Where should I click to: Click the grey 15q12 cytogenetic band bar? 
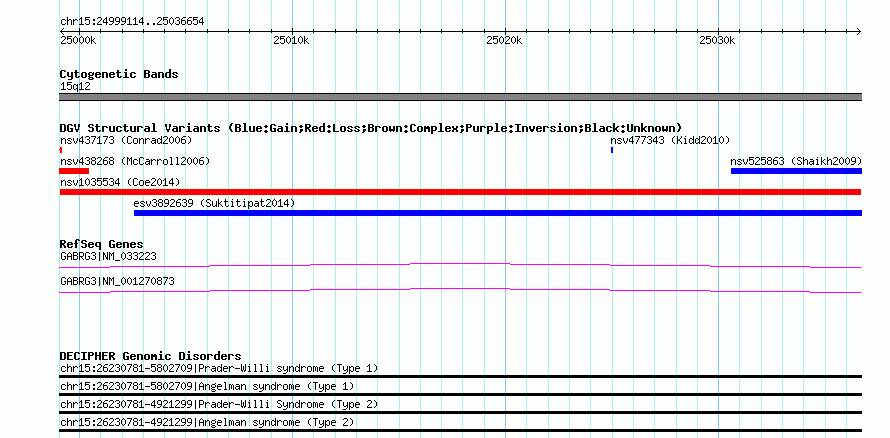point(460,97)
